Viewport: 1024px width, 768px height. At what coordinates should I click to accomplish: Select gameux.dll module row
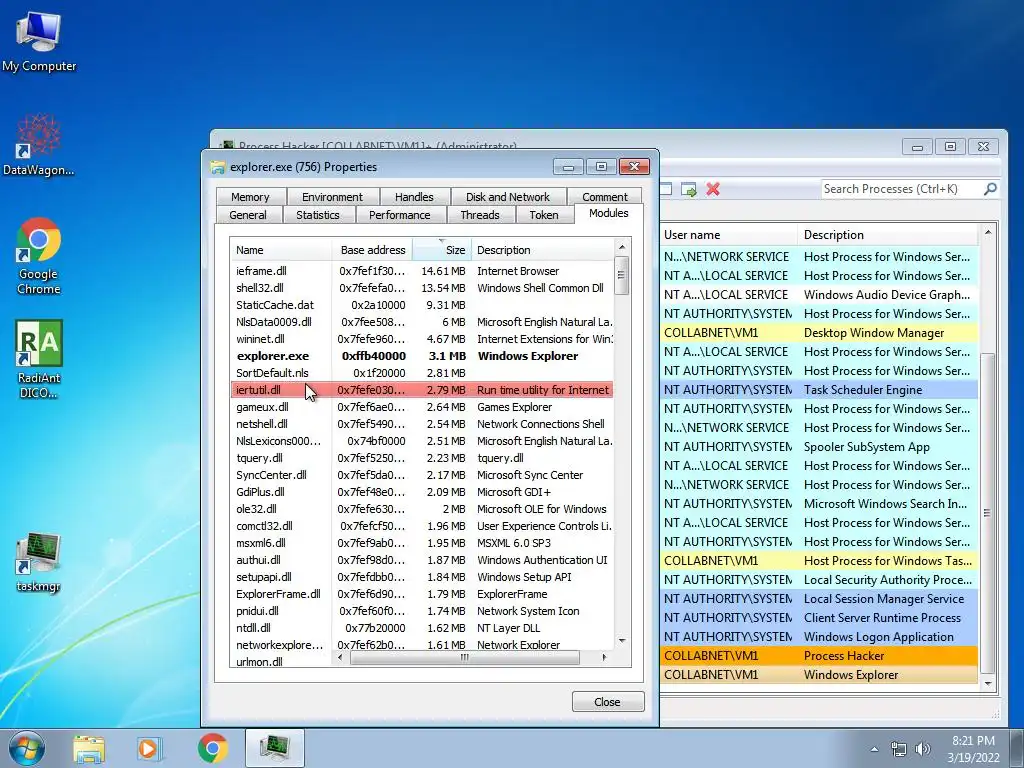coord(422,407)
